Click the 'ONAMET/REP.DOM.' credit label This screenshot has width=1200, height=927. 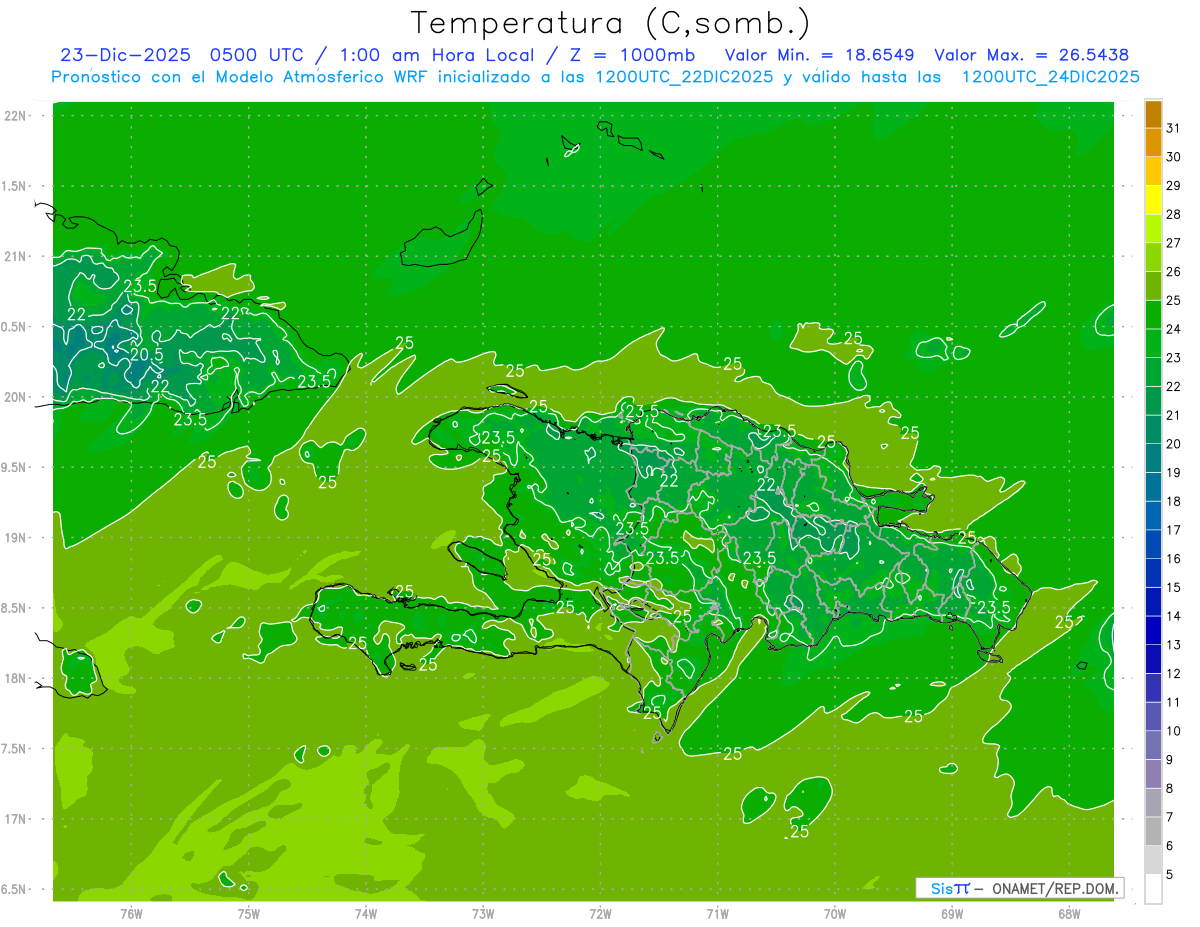pyautogui.click(x=1053, y=888)
